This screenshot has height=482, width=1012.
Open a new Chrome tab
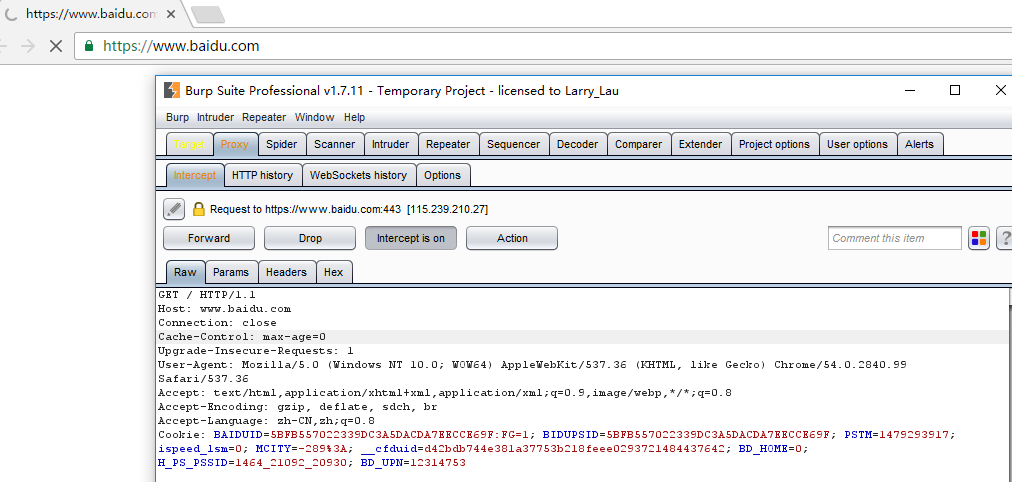[208, 14]
